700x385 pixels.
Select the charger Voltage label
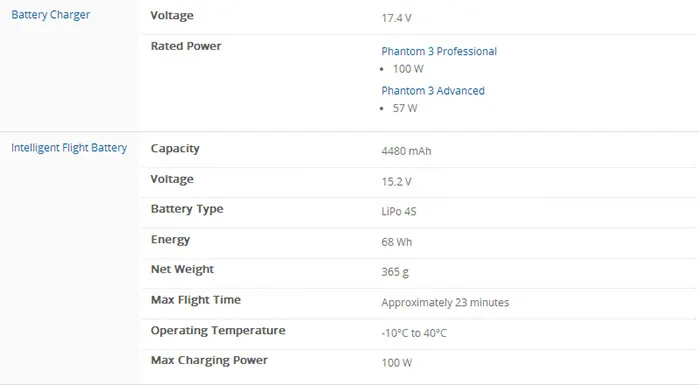[172, 16]
